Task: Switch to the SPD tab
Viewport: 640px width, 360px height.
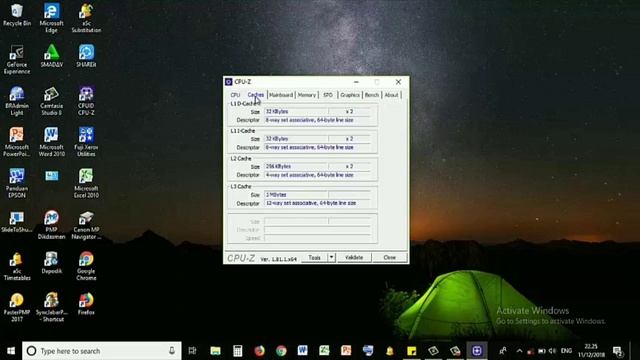Action: 328,95
